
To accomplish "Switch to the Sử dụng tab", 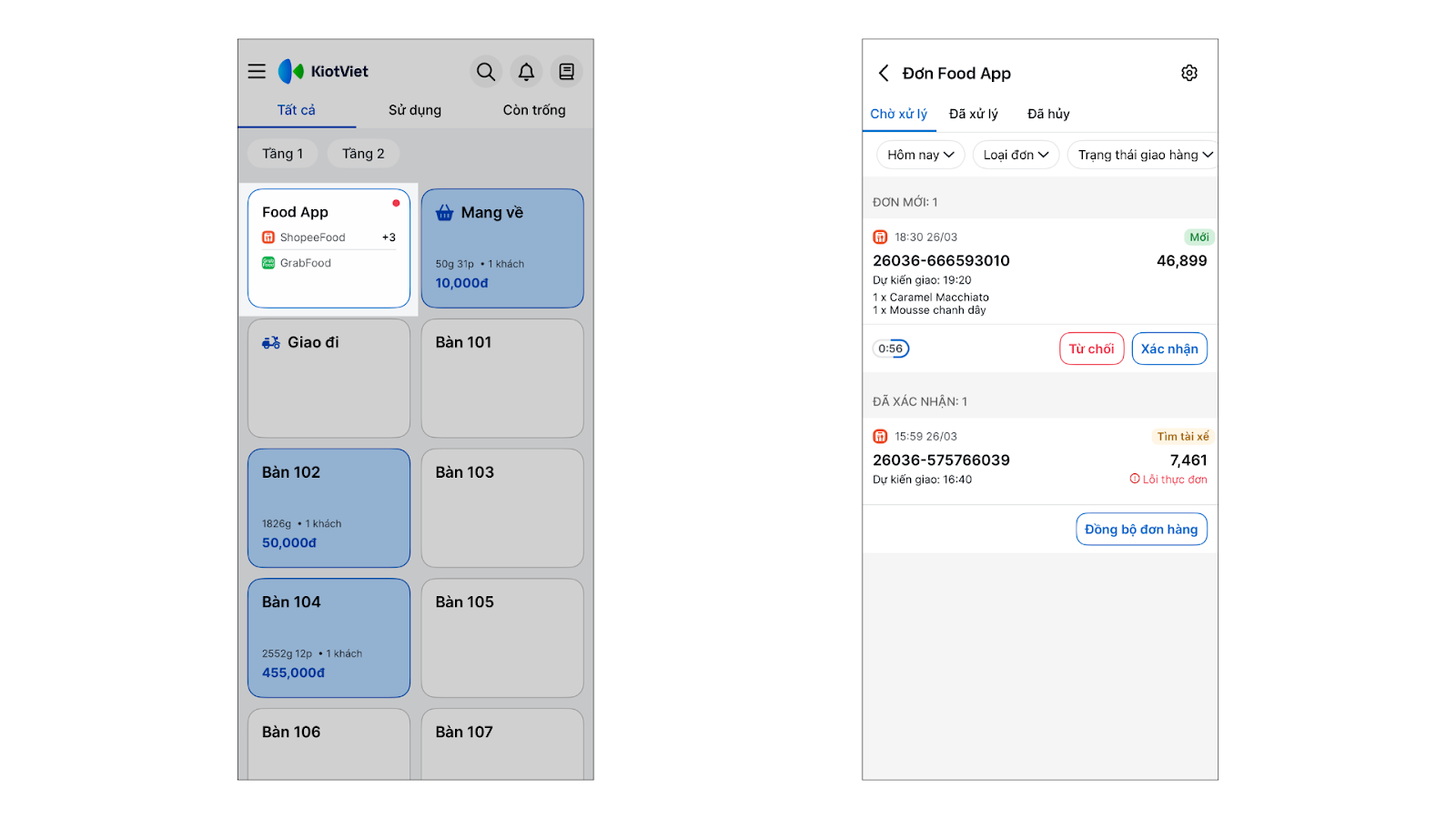I will click(415, 110).
